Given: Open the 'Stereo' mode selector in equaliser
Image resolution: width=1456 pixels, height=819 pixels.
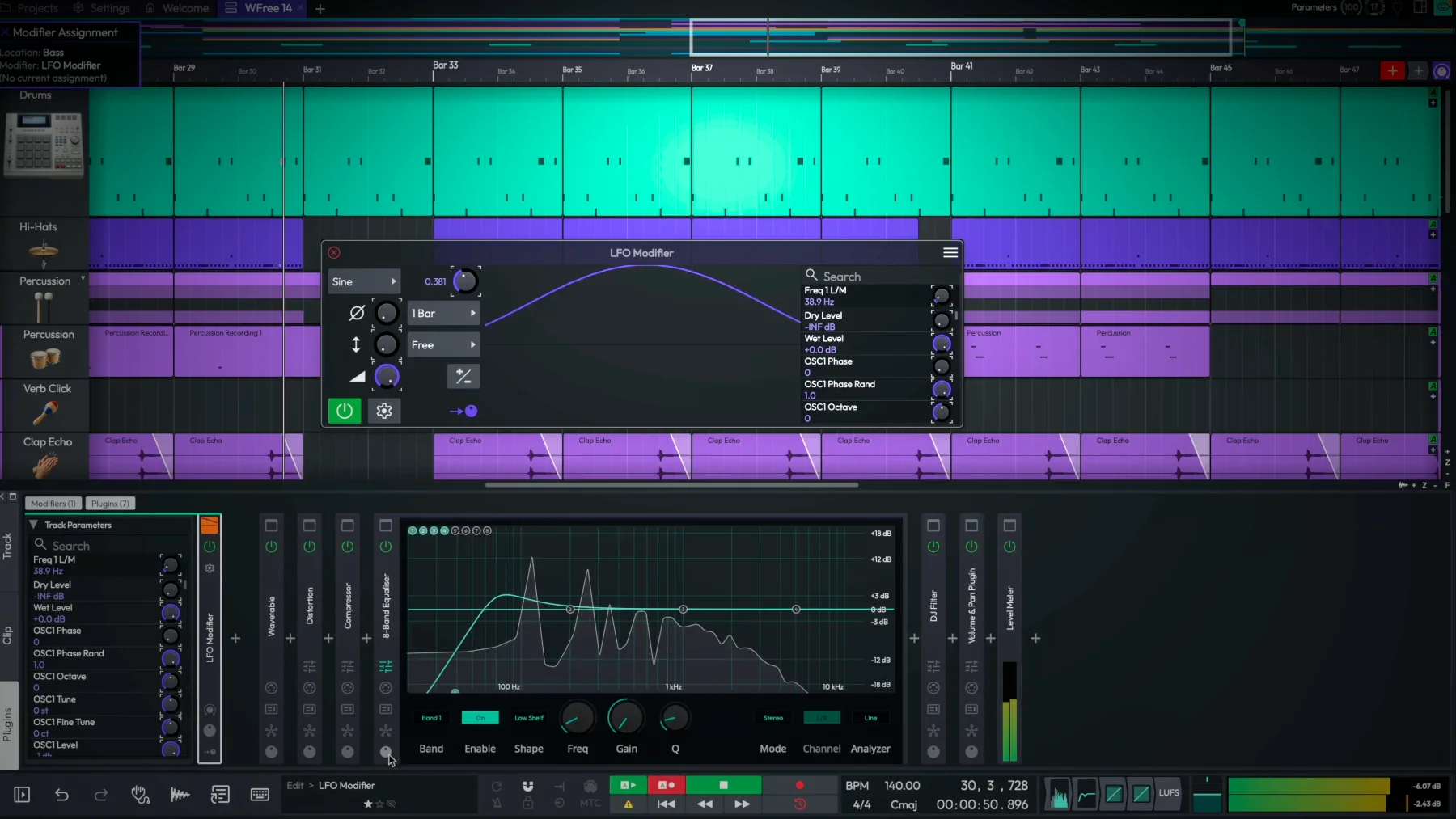Looking at the screenshot, I should coord(773,718).
